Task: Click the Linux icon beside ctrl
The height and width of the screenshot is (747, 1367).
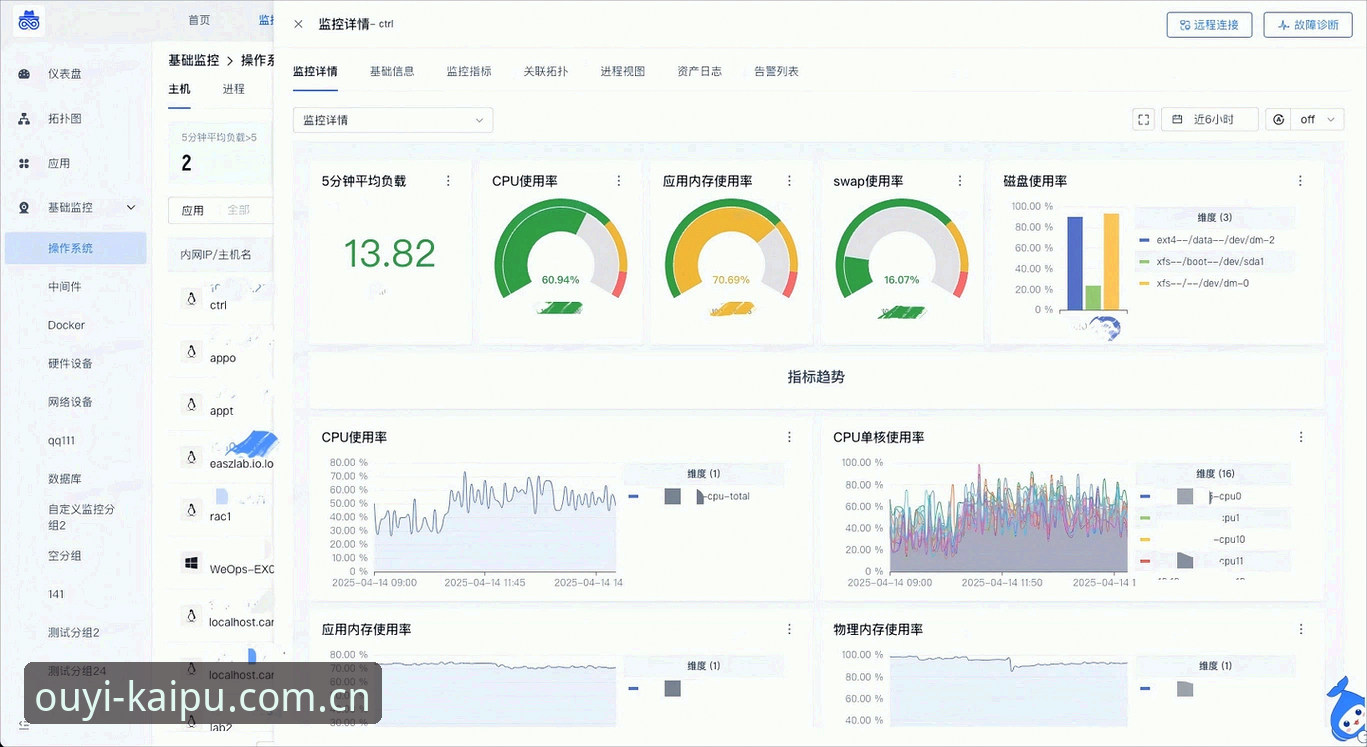Action: [x=191, y=298]
